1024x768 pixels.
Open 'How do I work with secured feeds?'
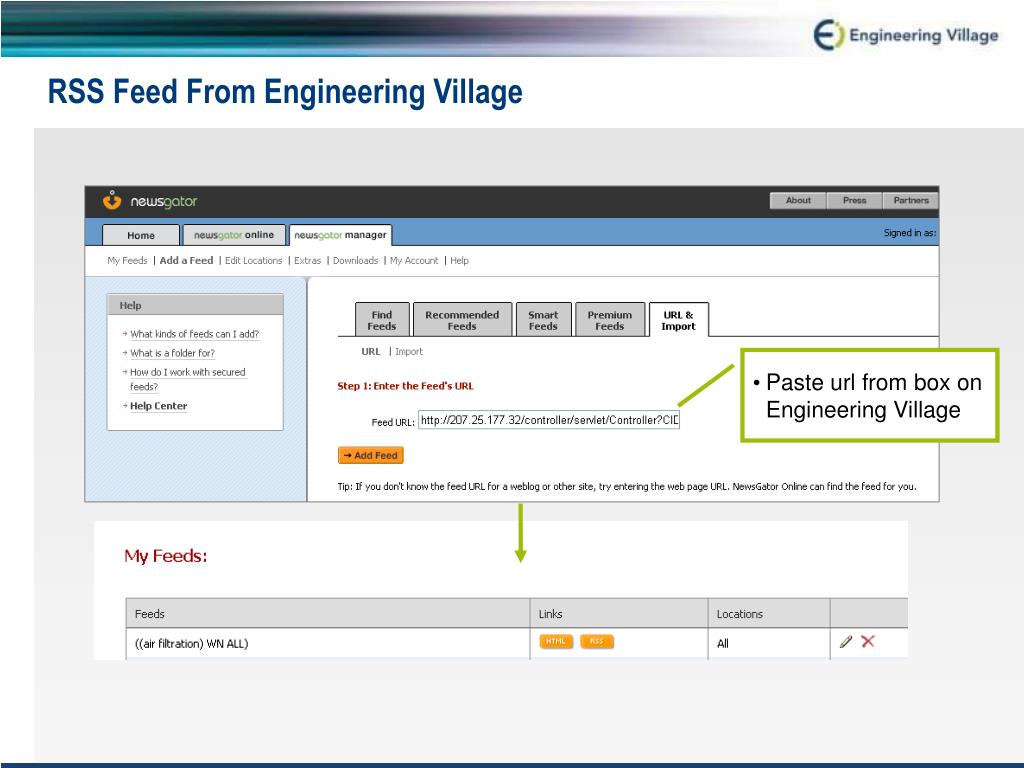187,379
